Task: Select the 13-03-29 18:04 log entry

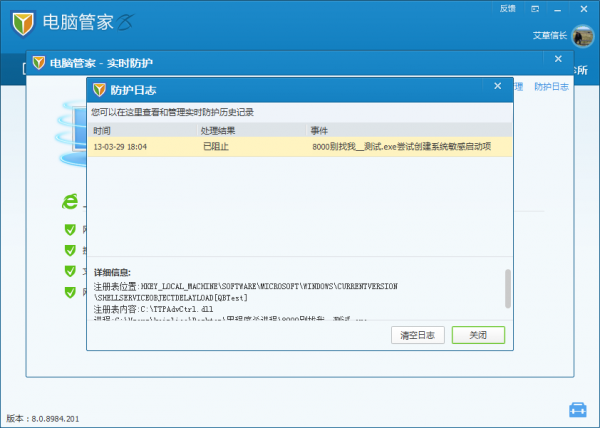Action: tap(300, 146)
